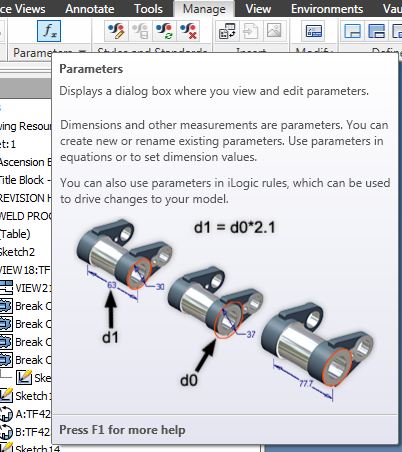Open the Tools ribbon tab
Viewport: 402px width, 452px height.
click(148, 9)
